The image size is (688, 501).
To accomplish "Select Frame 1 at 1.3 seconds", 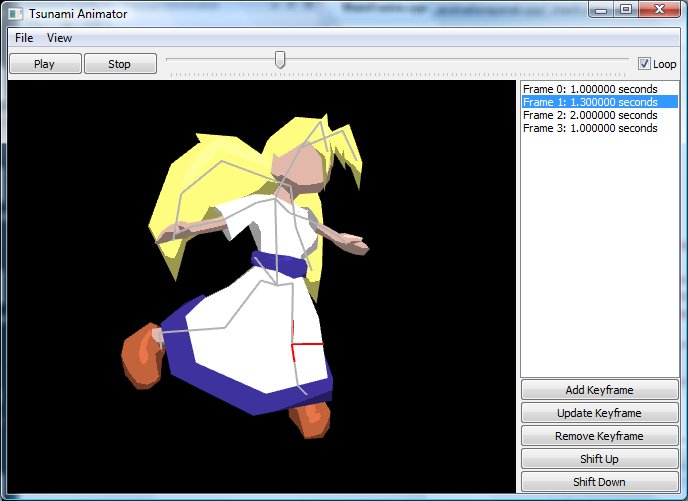I will pos(590,102).
